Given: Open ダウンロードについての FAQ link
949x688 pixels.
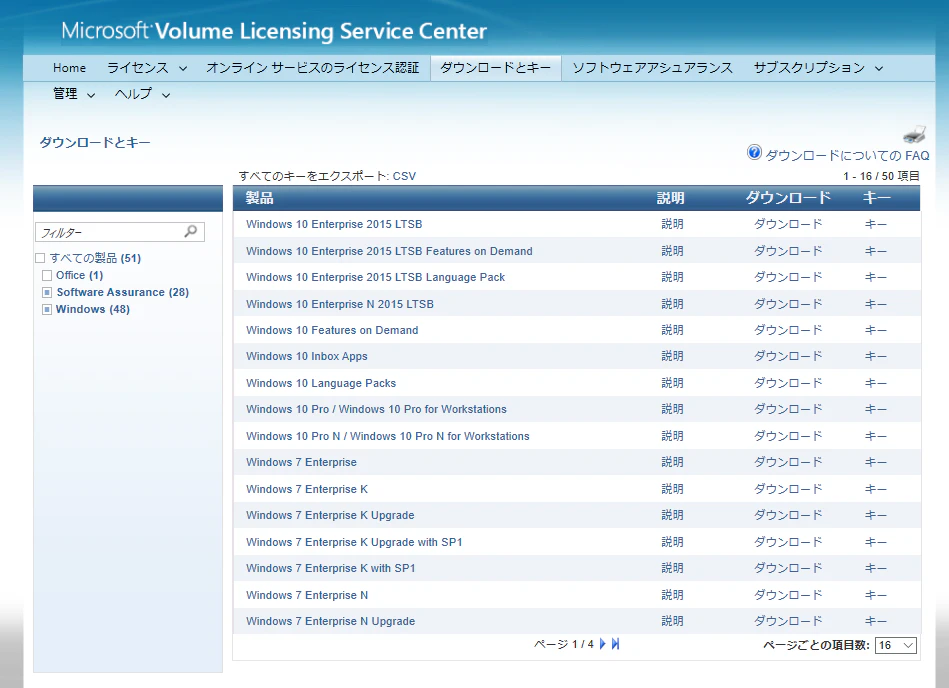Looking at the screenshot, I should (847, 156).
